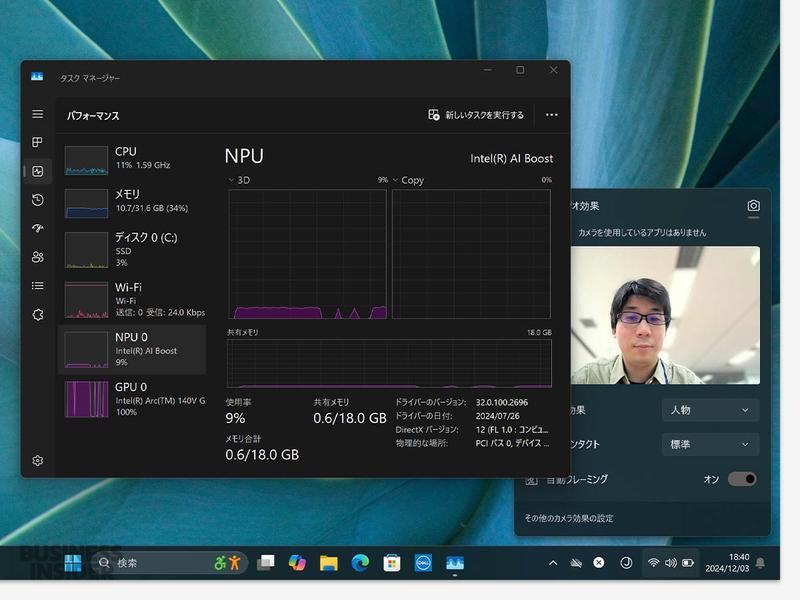Open the Details page icon in sidebar
800x600 pixels.
(38, 286)
